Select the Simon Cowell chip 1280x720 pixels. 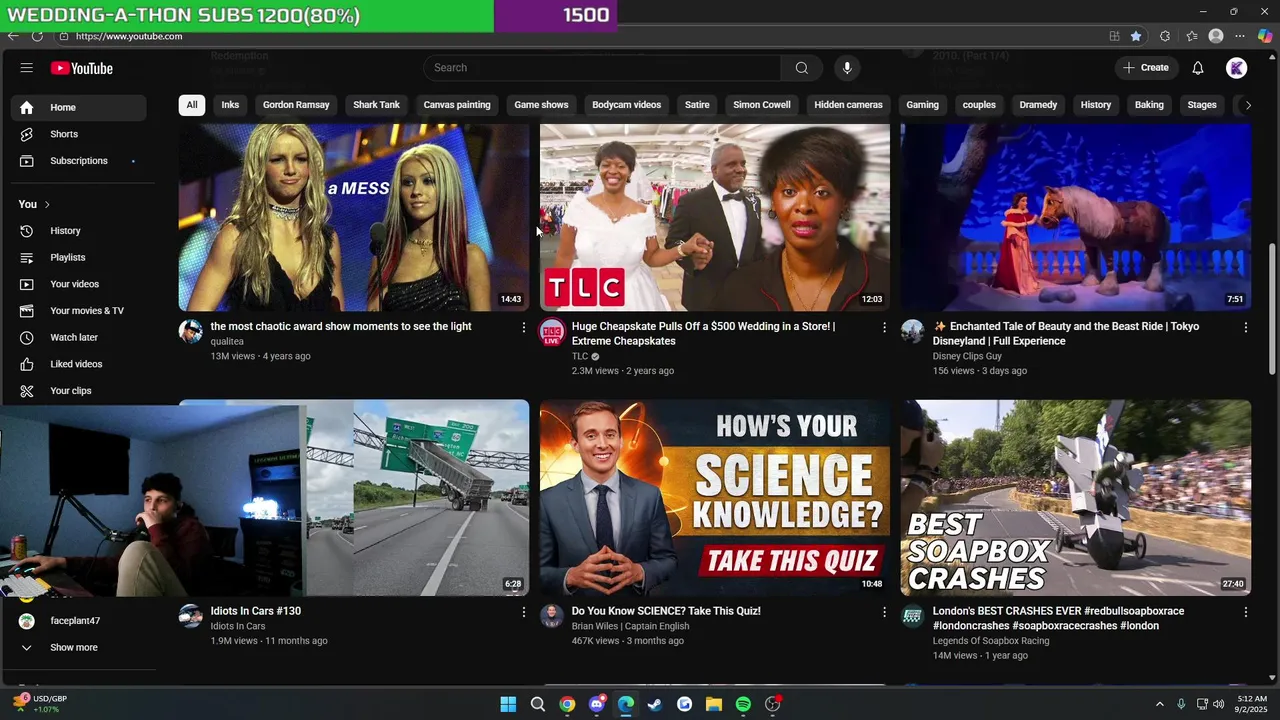762,105
